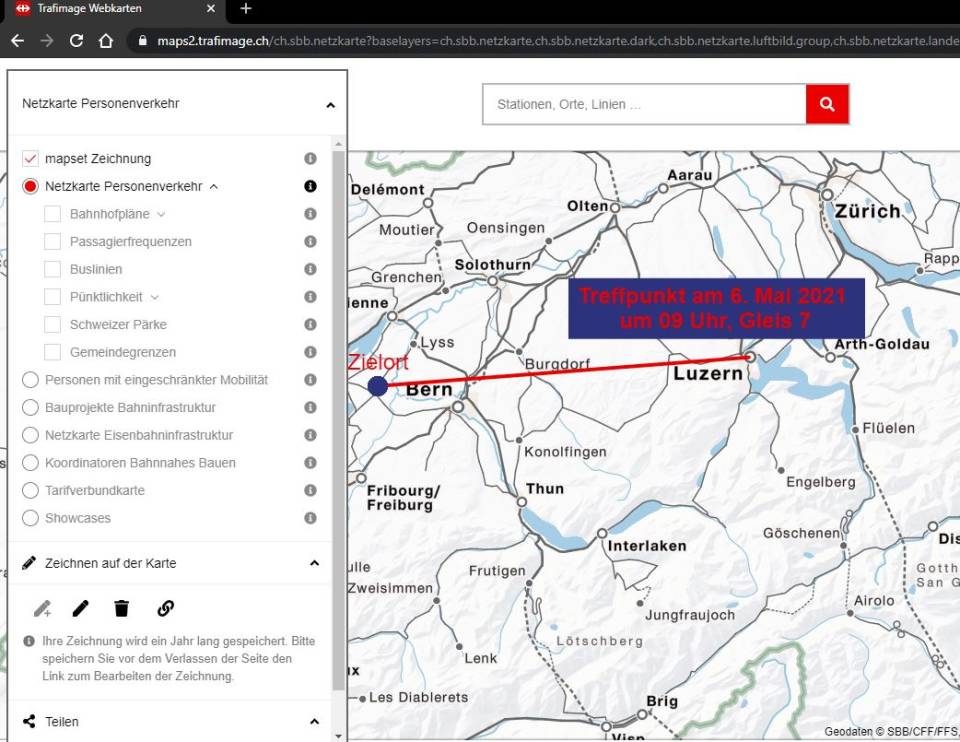The width and height of the screenshot is (960, 742).
Task: Select the Tarifverbundkarte radio button
Action: [x=30, y=490]
